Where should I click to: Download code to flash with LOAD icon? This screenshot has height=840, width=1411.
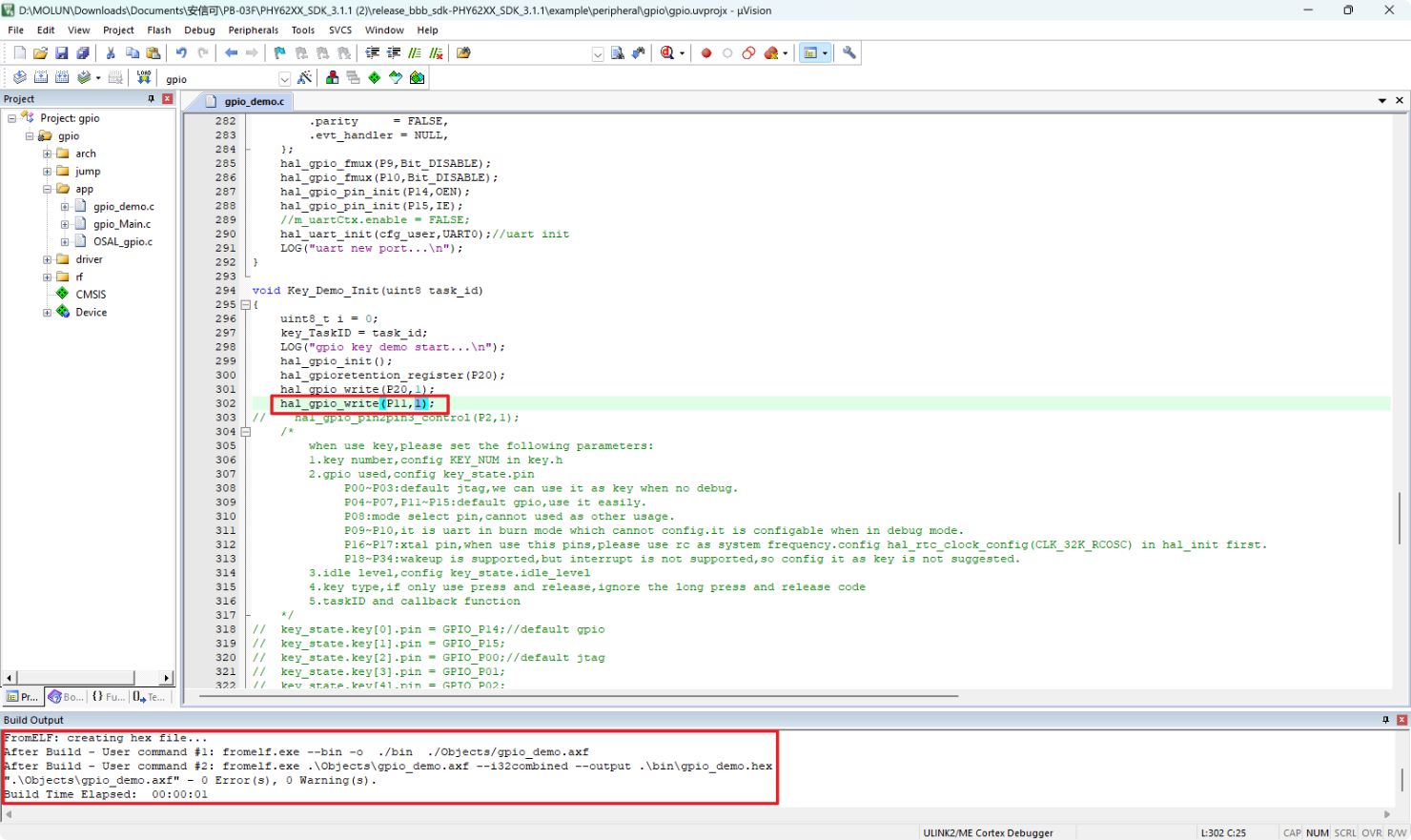pyautogui.click(x=144, y=78)
